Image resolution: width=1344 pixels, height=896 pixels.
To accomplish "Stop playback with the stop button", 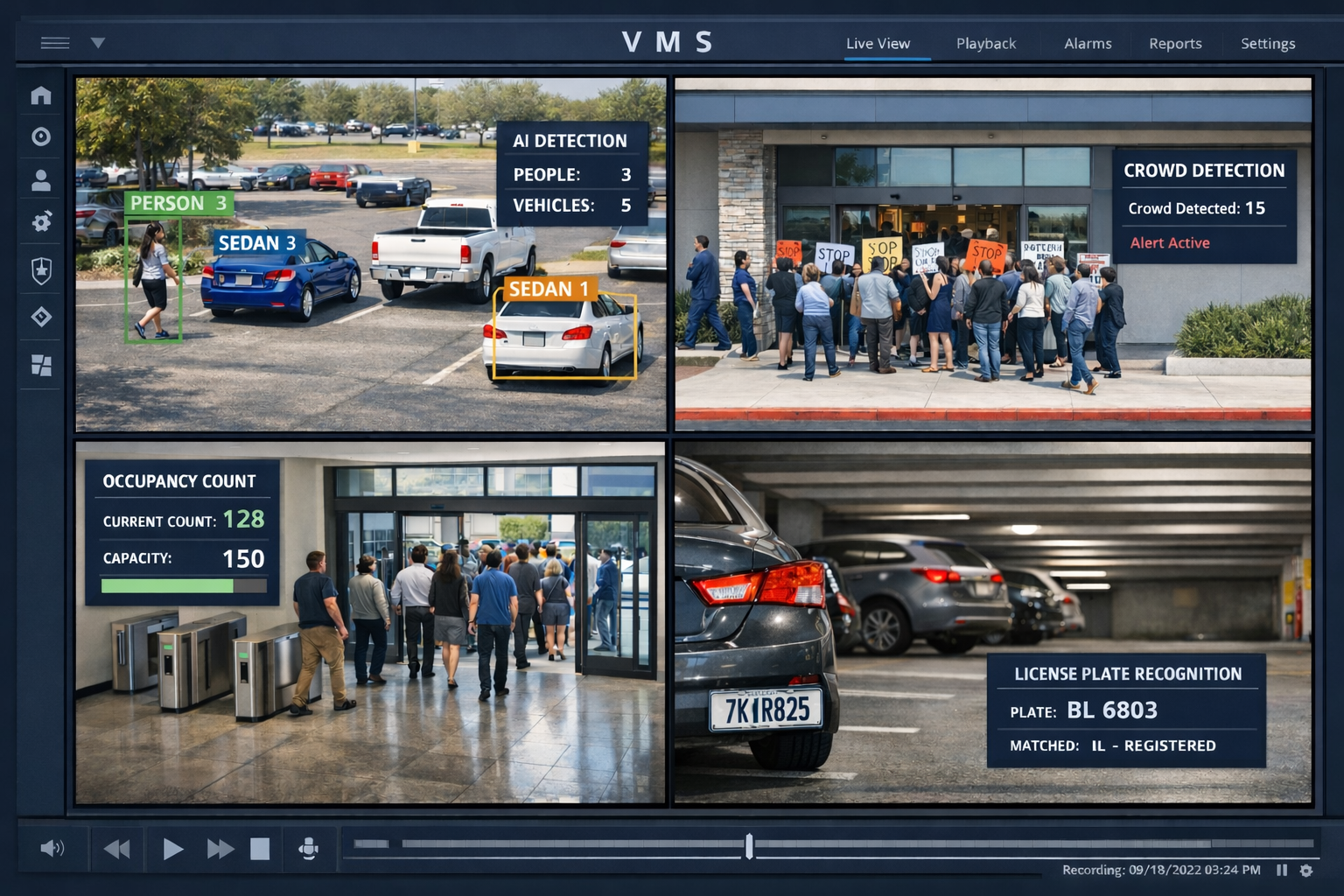I will pyautogui.click(x=260, y=848).
